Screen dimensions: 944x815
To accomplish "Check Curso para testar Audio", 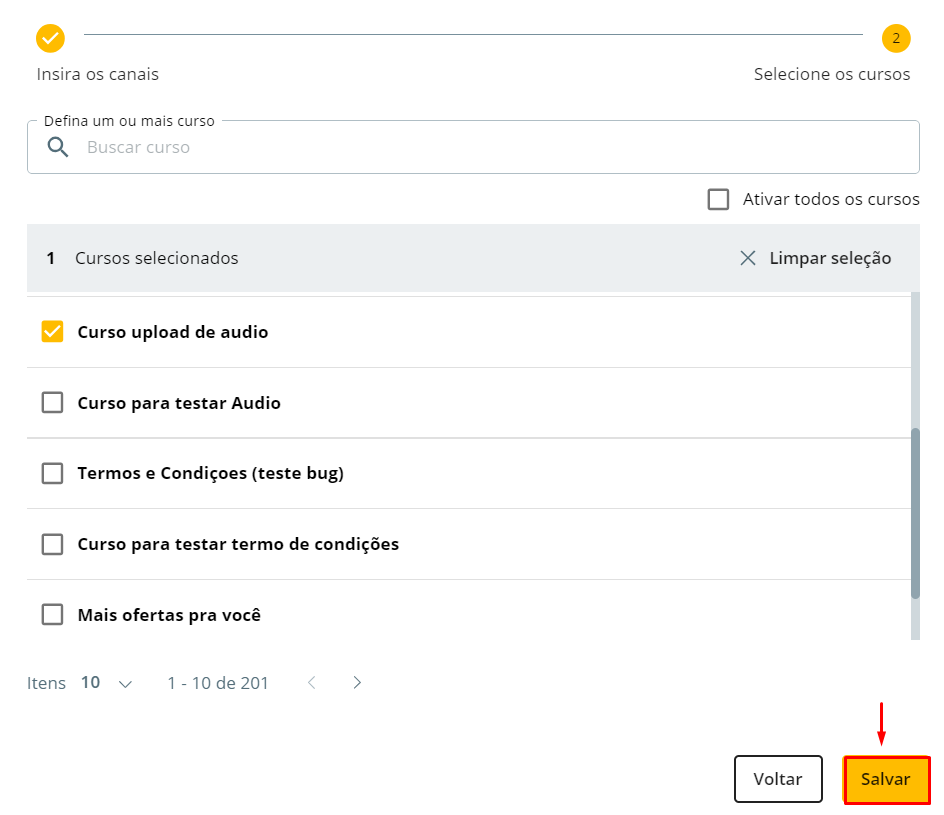I will [52, 403].
